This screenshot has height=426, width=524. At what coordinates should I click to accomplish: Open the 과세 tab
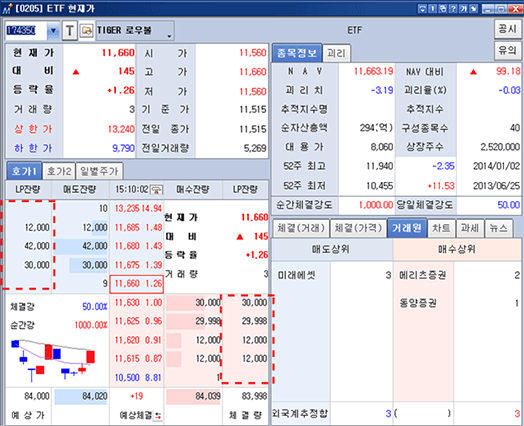tap(470, 228)
